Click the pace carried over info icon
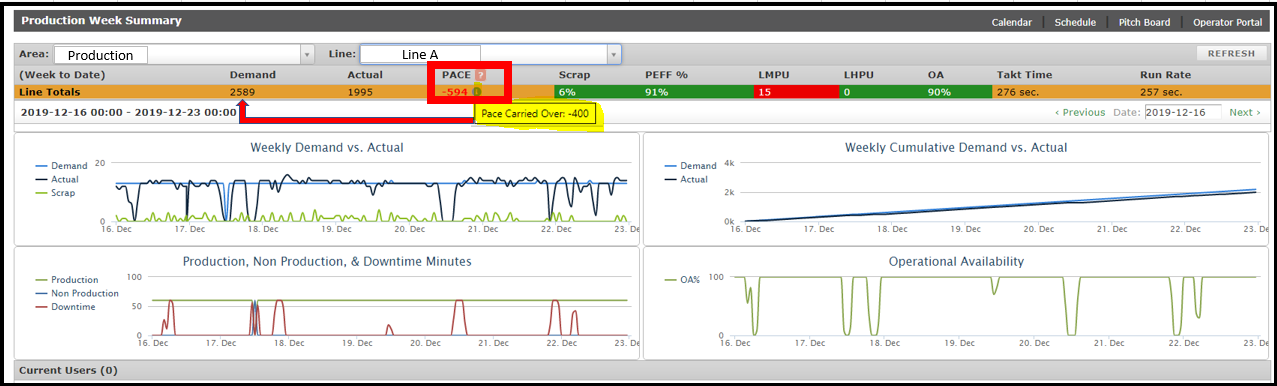 [x=477, y=92]
